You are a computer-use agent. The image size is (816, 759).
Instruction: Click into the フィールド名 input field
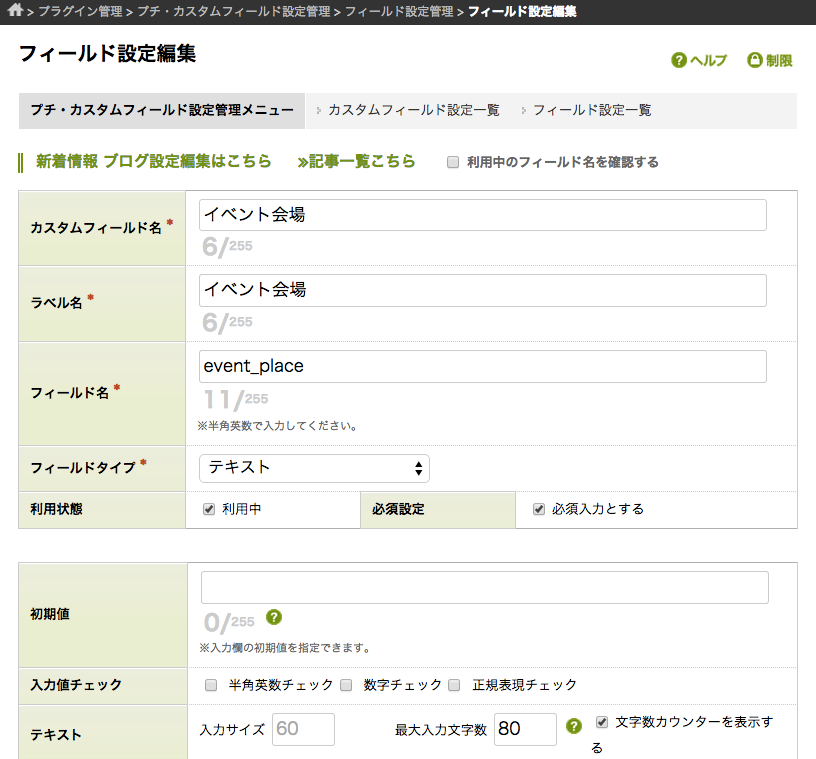[x=482, y=366]
